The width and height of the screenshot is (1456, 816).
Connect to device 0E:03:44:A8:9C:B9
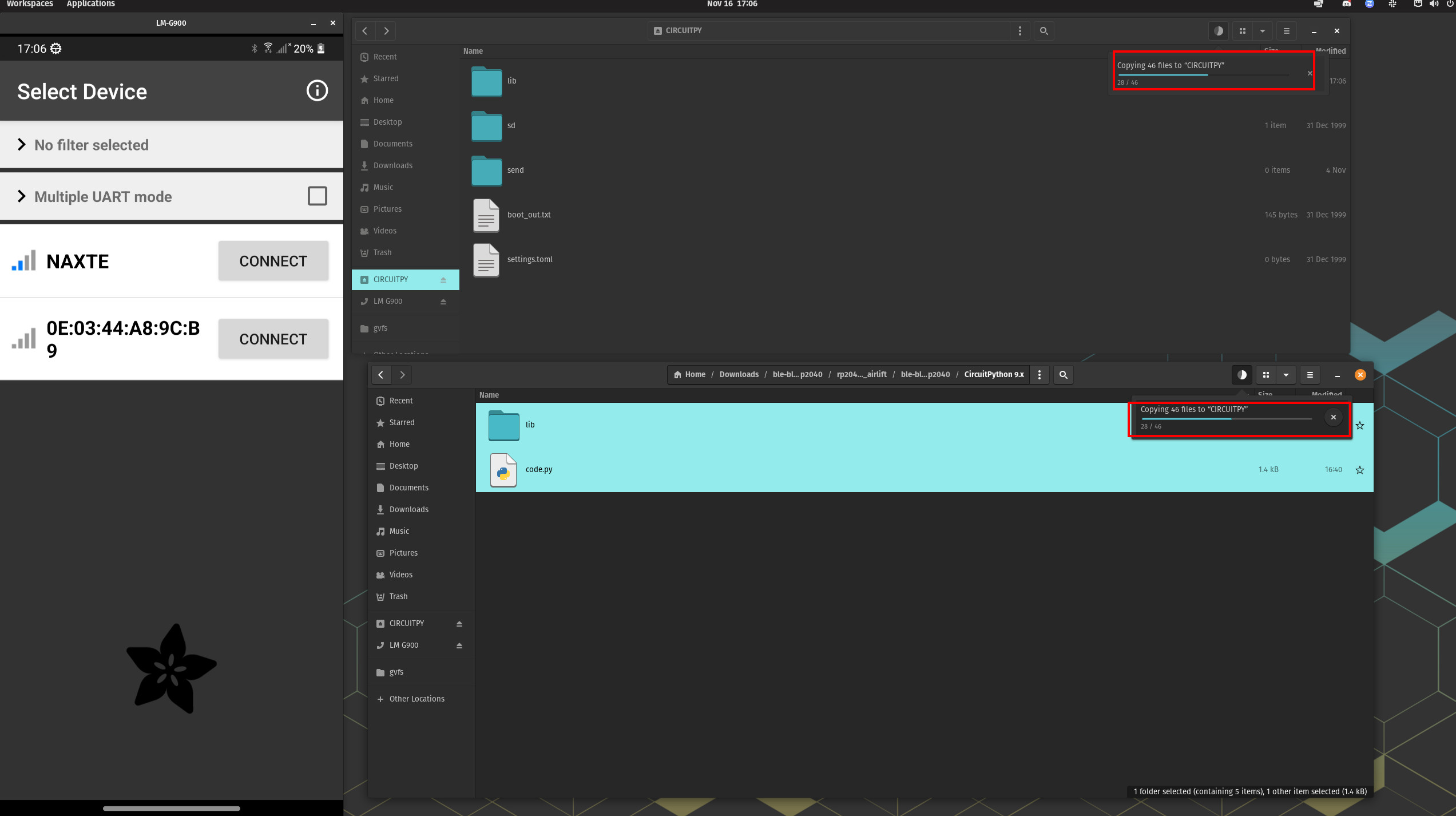tap(273, 339)
